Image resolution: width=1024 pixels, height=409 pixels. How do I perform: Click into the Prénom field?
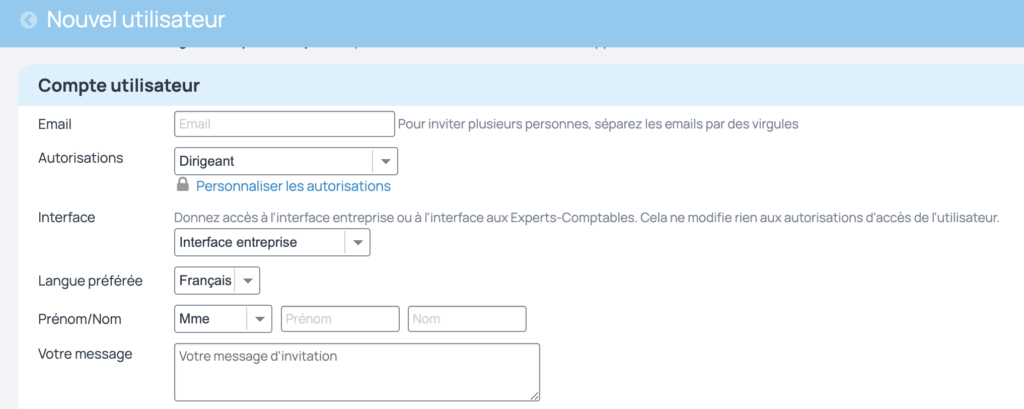(340, 319)
